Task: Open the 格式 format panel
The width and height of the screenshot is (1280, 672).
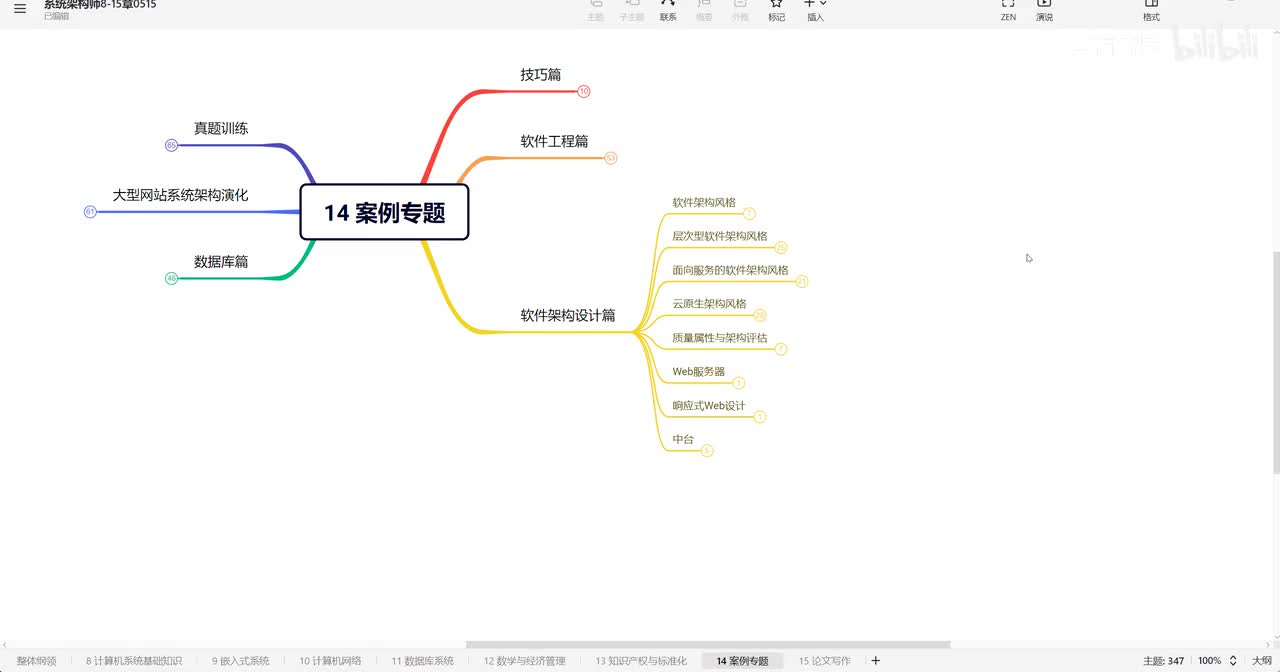Action: (x=1152, y=10)
